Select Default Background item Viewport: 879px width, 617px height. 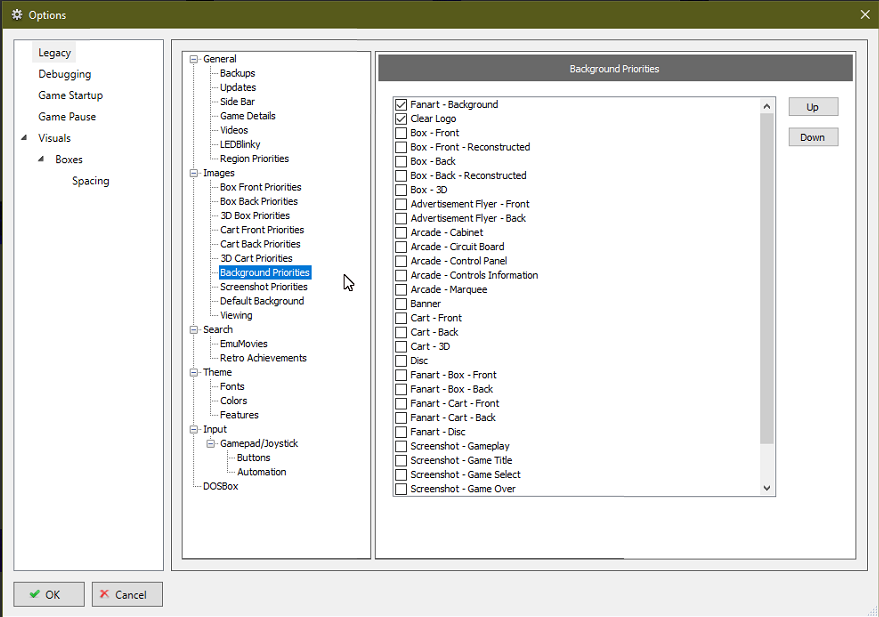click(262, 301)
